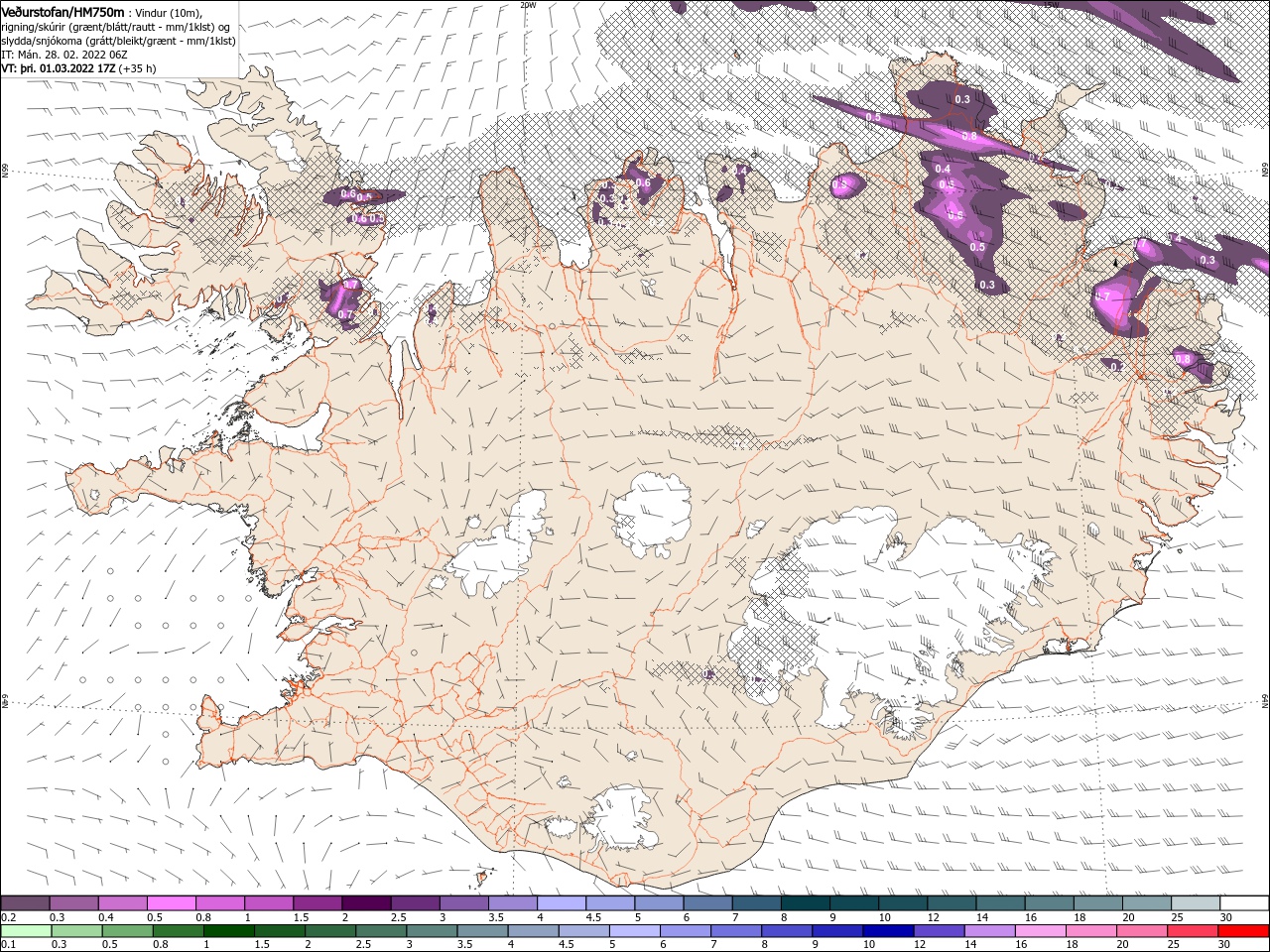Click the purple "0.8" snow cell in the northeast
This screenshot has height=952, width=1270.
pos(969,136)
